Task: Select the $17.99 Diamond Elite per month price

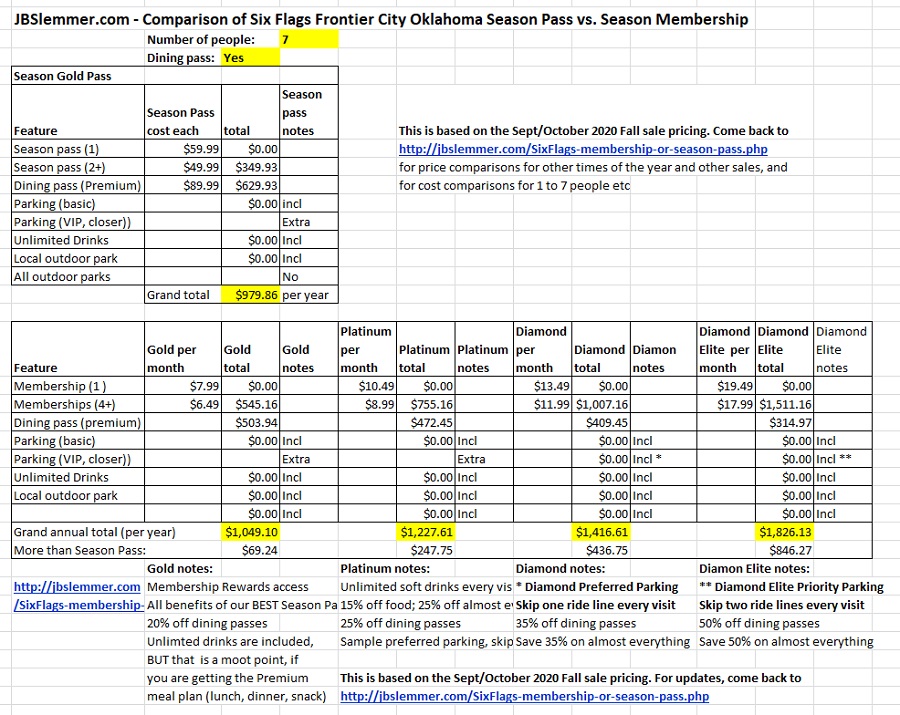Action: pos(726,405)
